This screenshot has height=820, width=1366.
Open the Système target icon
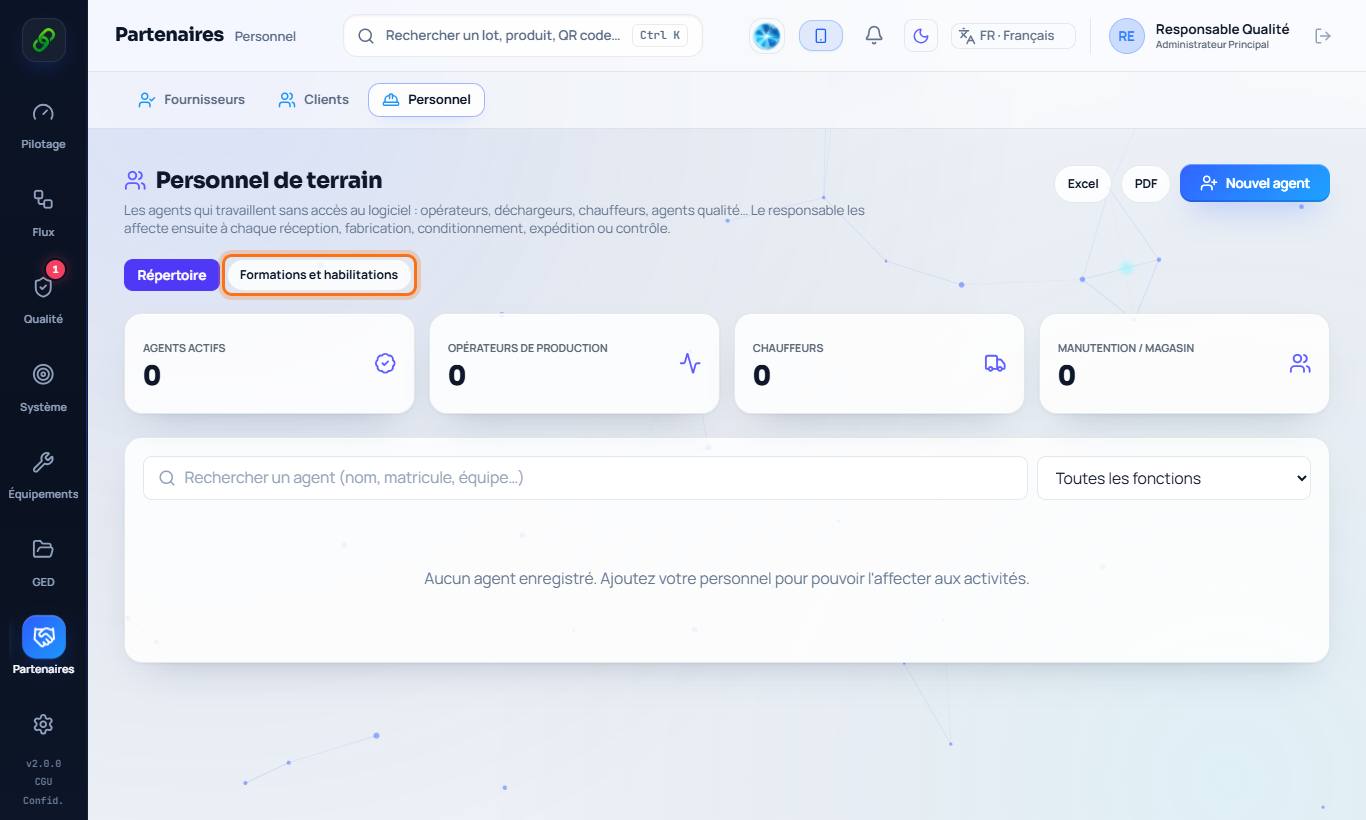(43, 374)
